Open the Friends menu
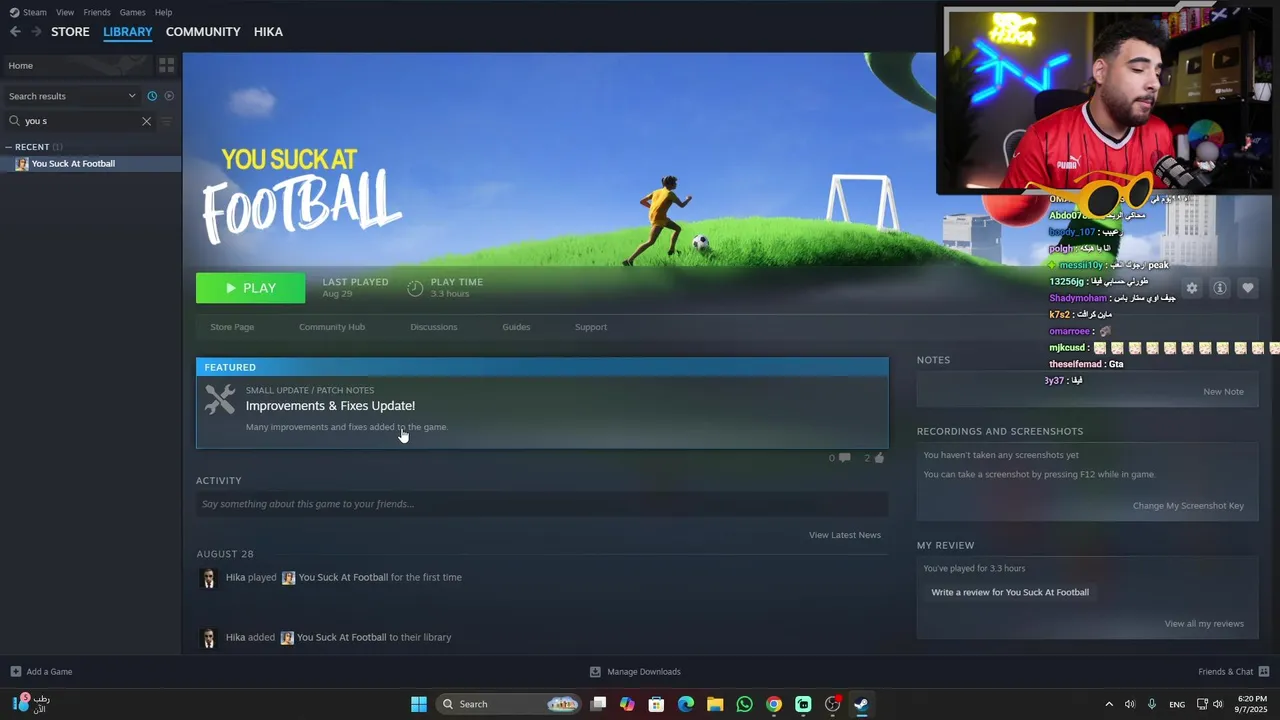 [x=97, y=12]
